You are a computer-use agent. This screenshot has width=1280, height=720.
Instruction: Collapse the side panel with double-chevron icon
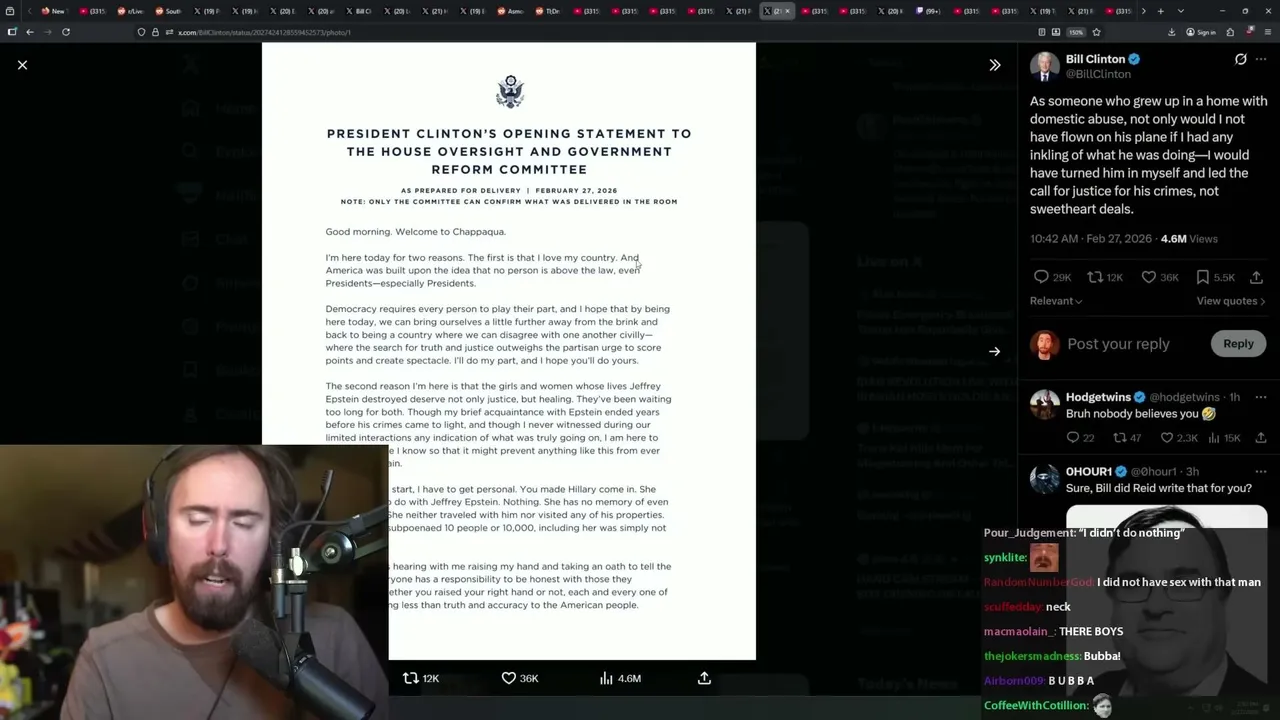(995, 65)
